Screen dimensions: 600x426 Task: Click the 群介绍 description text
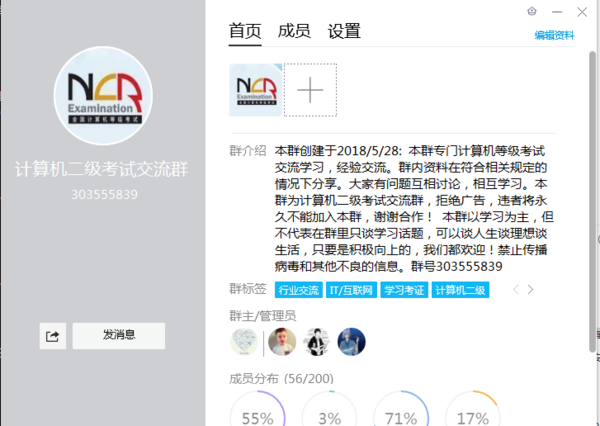414,209
